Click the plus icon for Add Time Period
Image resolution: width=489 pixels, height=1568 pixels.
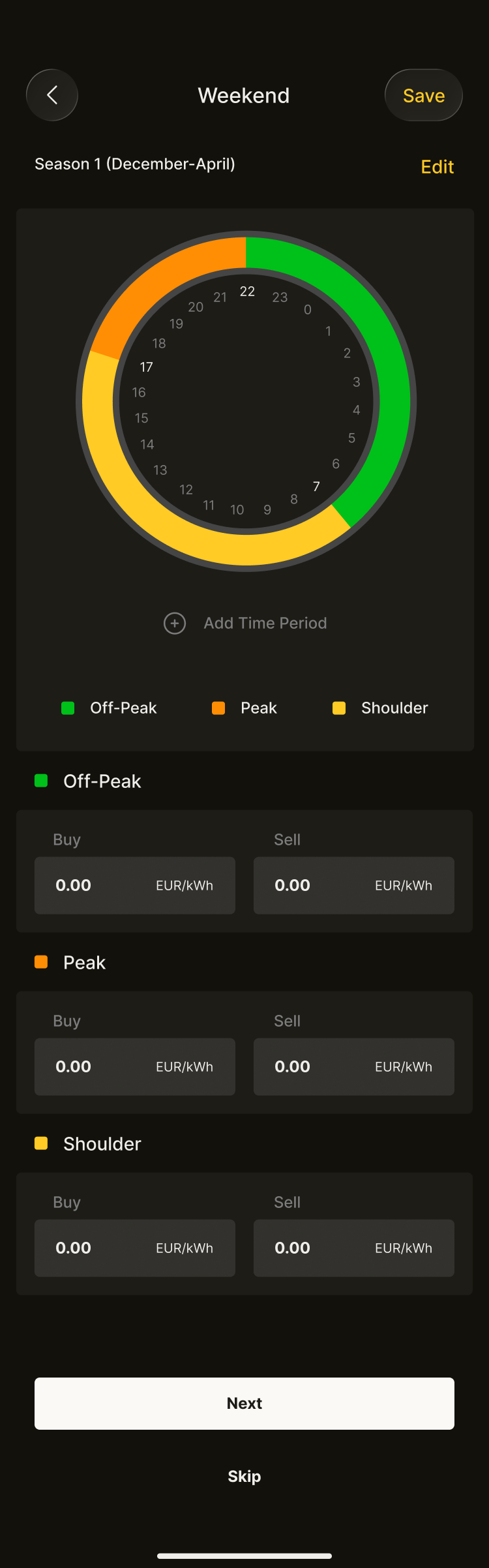175,624
